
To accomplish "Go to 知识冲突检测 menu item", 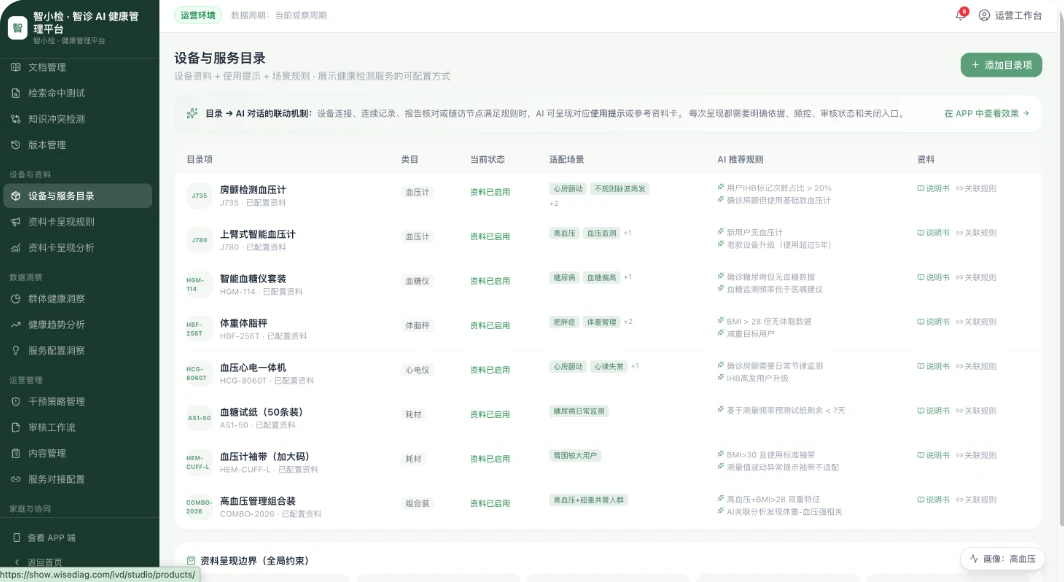I will 76,119.
